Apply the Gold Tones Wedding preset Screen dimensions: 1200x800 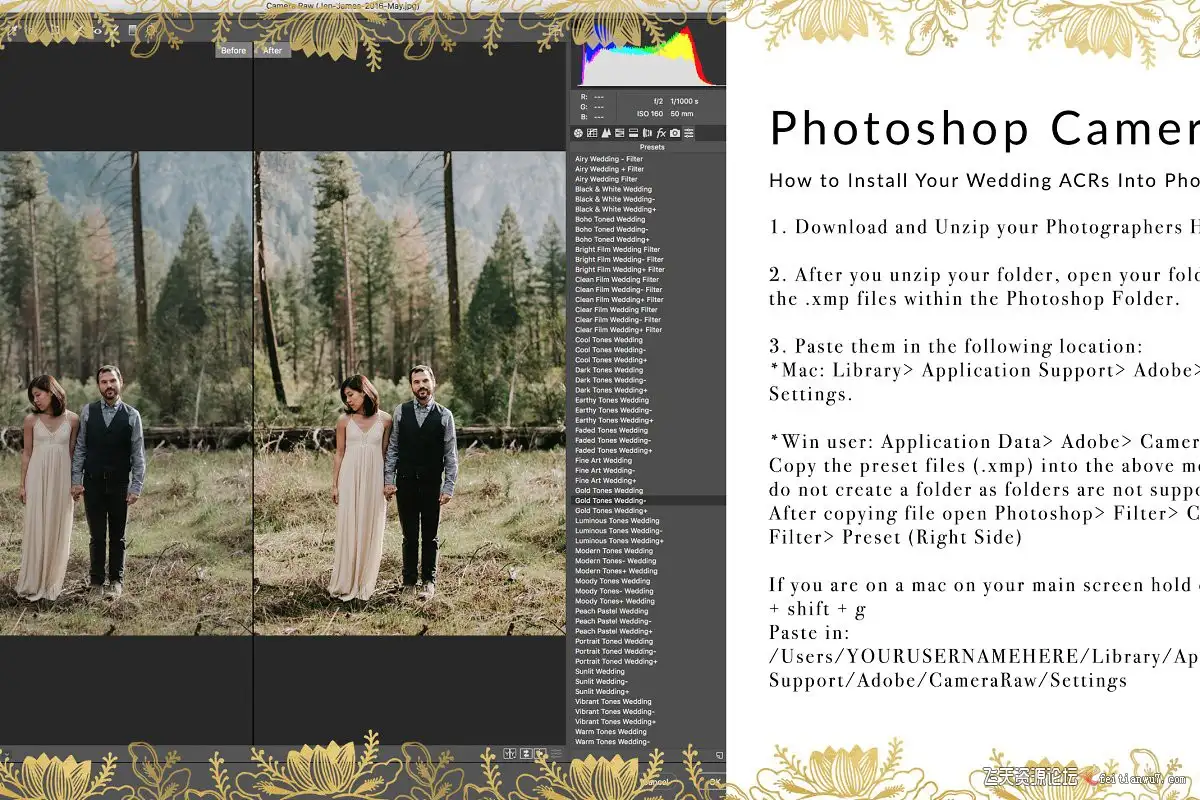click(x=609, y=490)
